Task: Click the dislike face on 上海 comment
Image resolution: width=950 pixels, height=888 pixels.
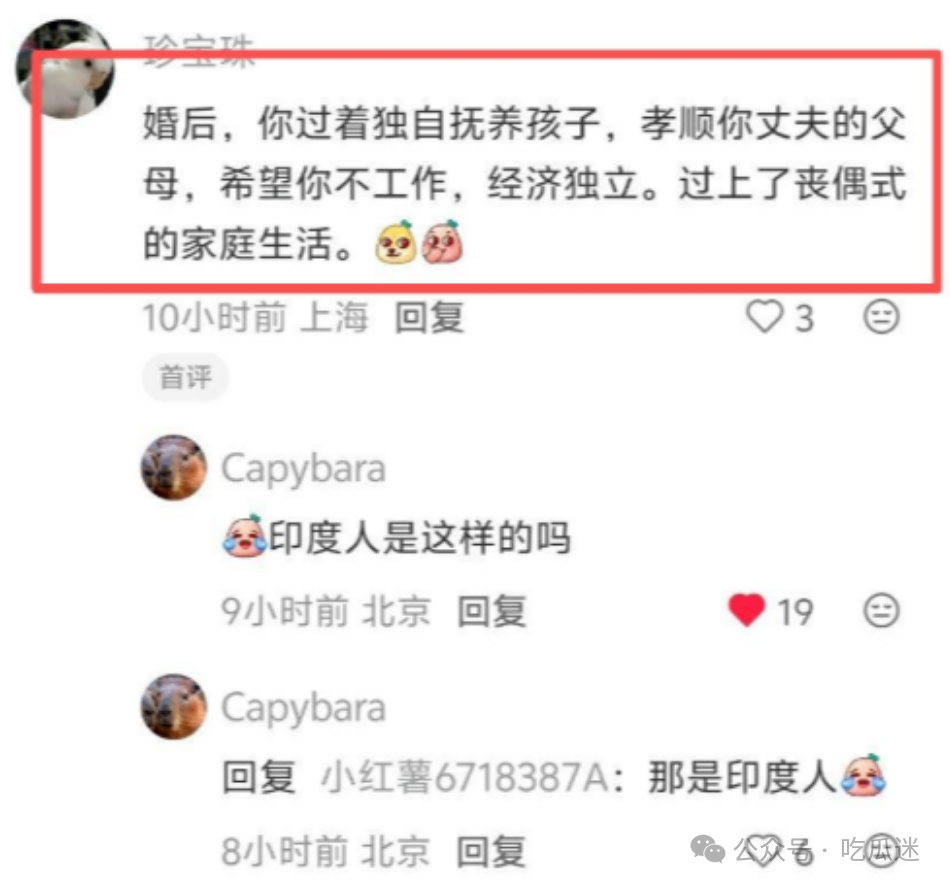Action: coord(881,316)
